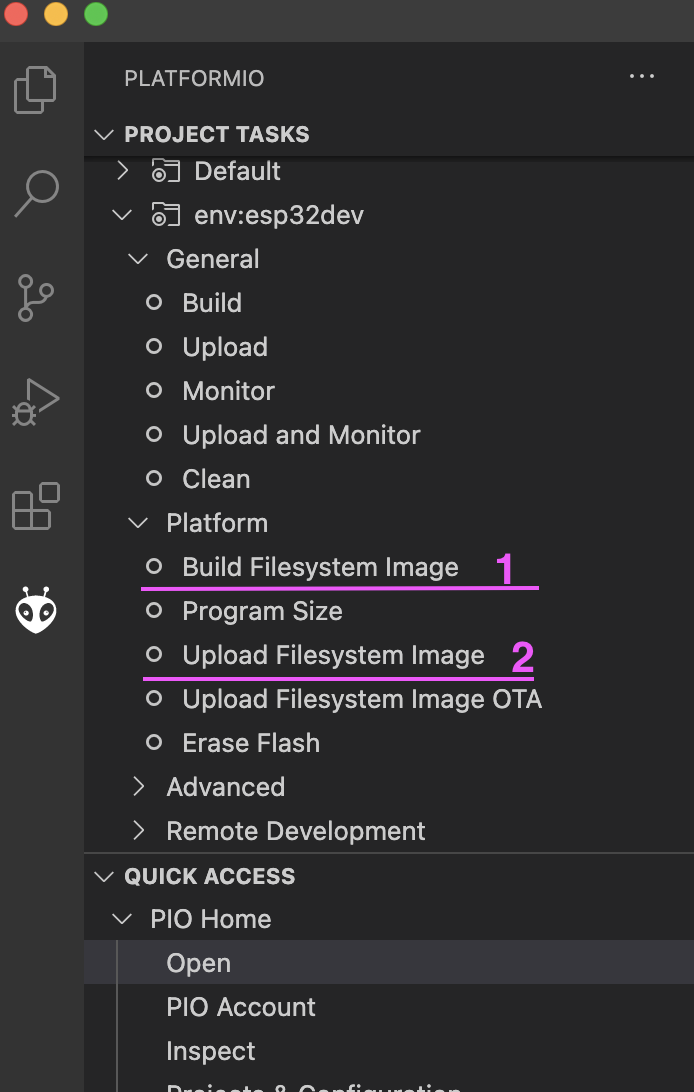Collapse the QUICK ACCESS section
Image resolution: width=694 pixels, height=1092 pixels.
[x=103, y=876]
